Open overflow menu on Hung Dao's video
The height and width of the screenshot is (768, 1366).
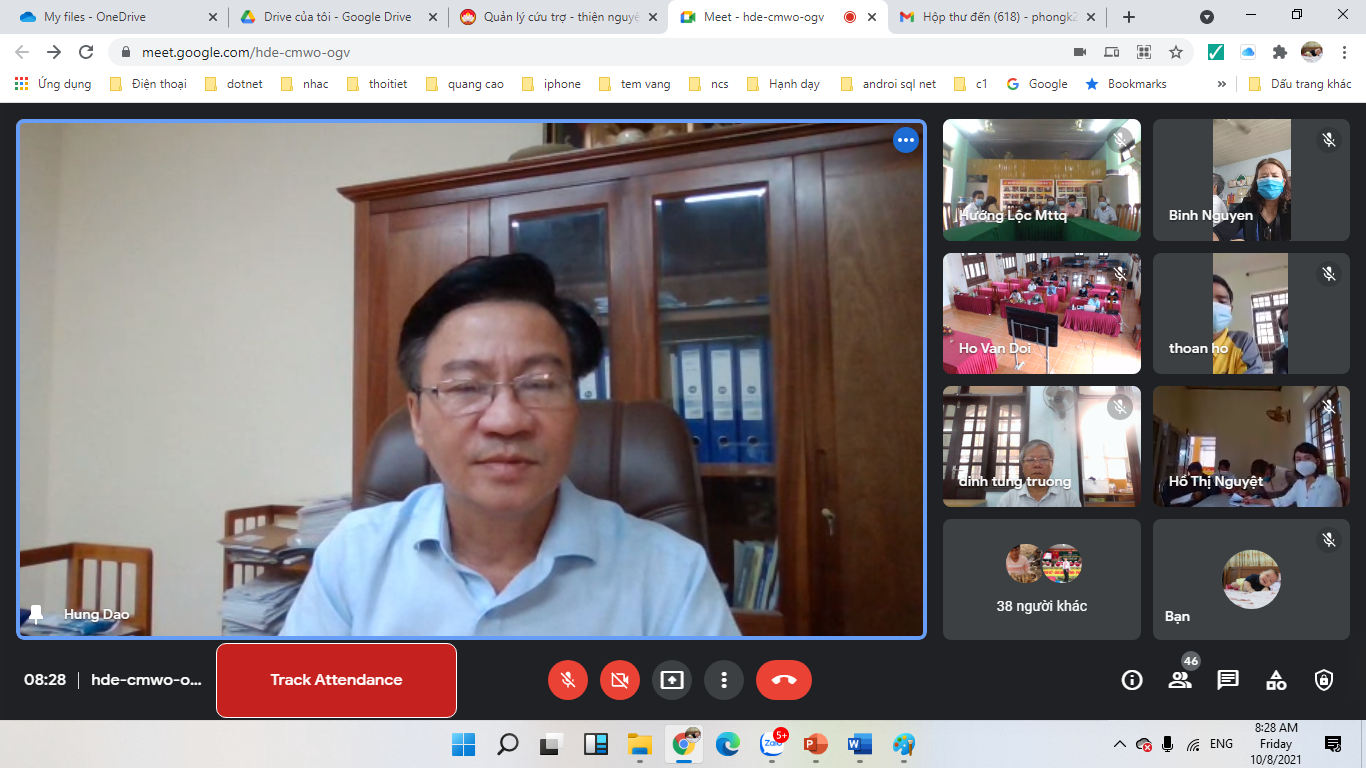(904, 140)
